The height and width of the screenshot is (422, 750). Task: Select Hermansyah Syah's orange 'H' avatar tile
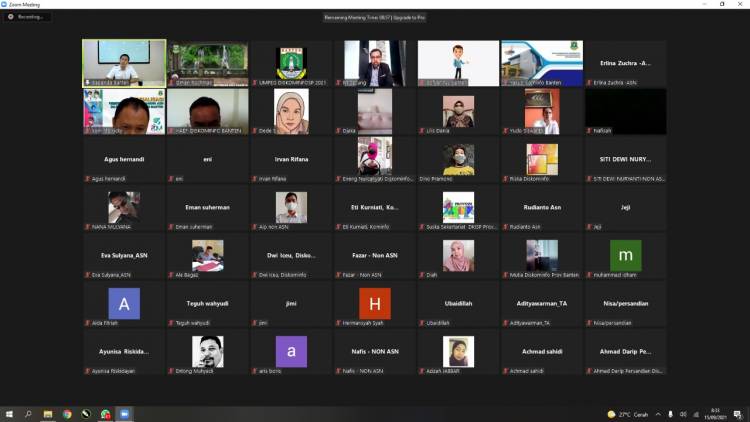375,304
